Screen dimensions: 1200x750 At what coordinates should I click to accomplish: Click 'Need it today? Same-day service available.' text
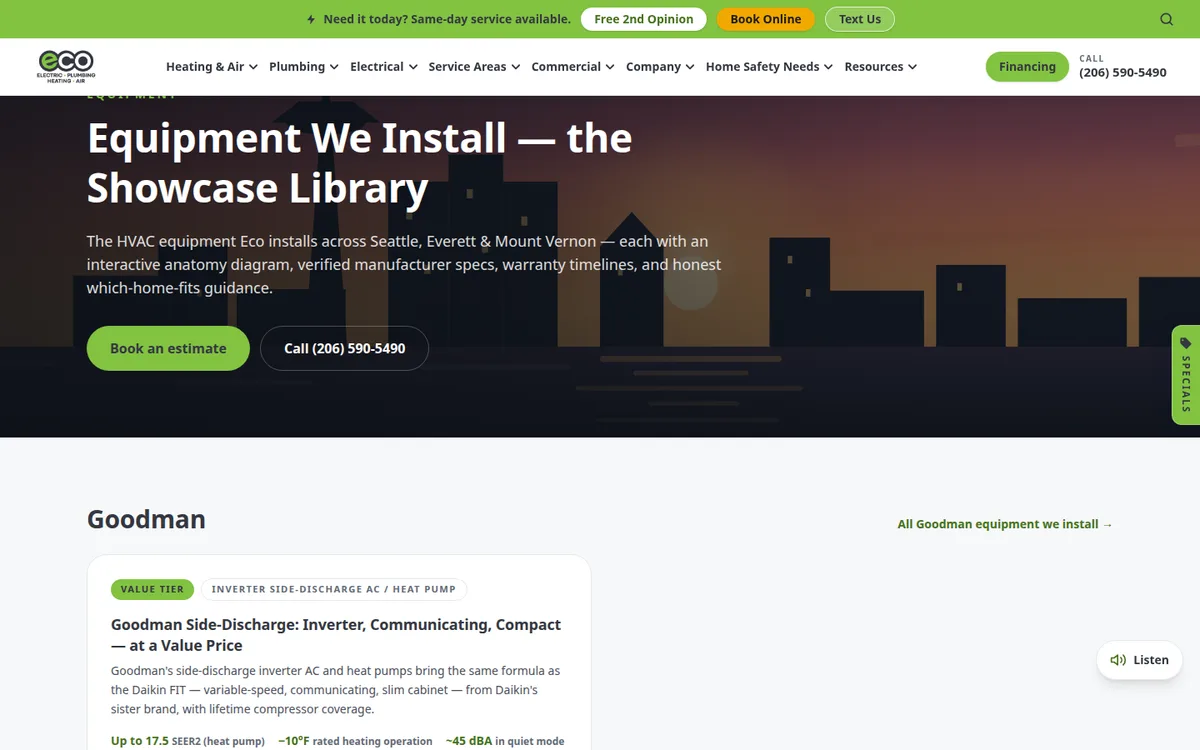(447, 19)
